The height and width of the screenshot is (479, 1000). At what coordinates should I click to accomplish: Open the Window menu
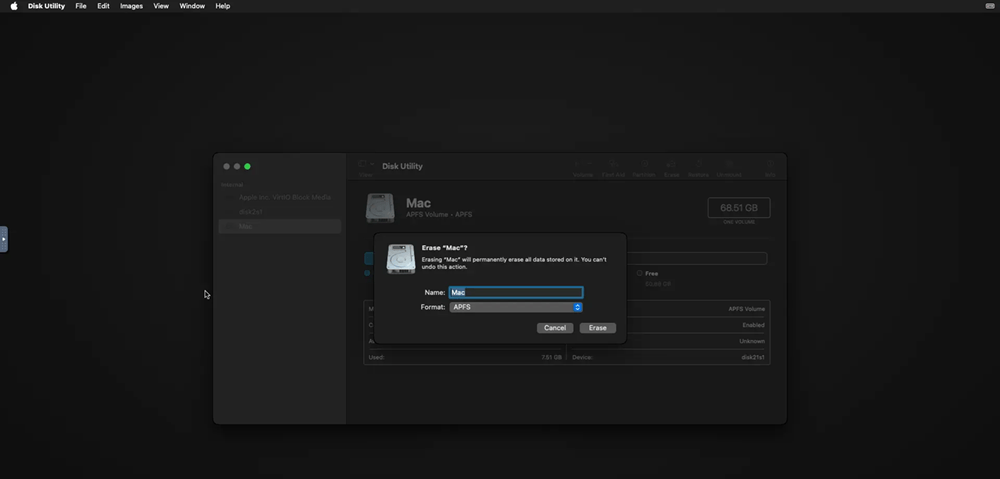coord(192,6)
